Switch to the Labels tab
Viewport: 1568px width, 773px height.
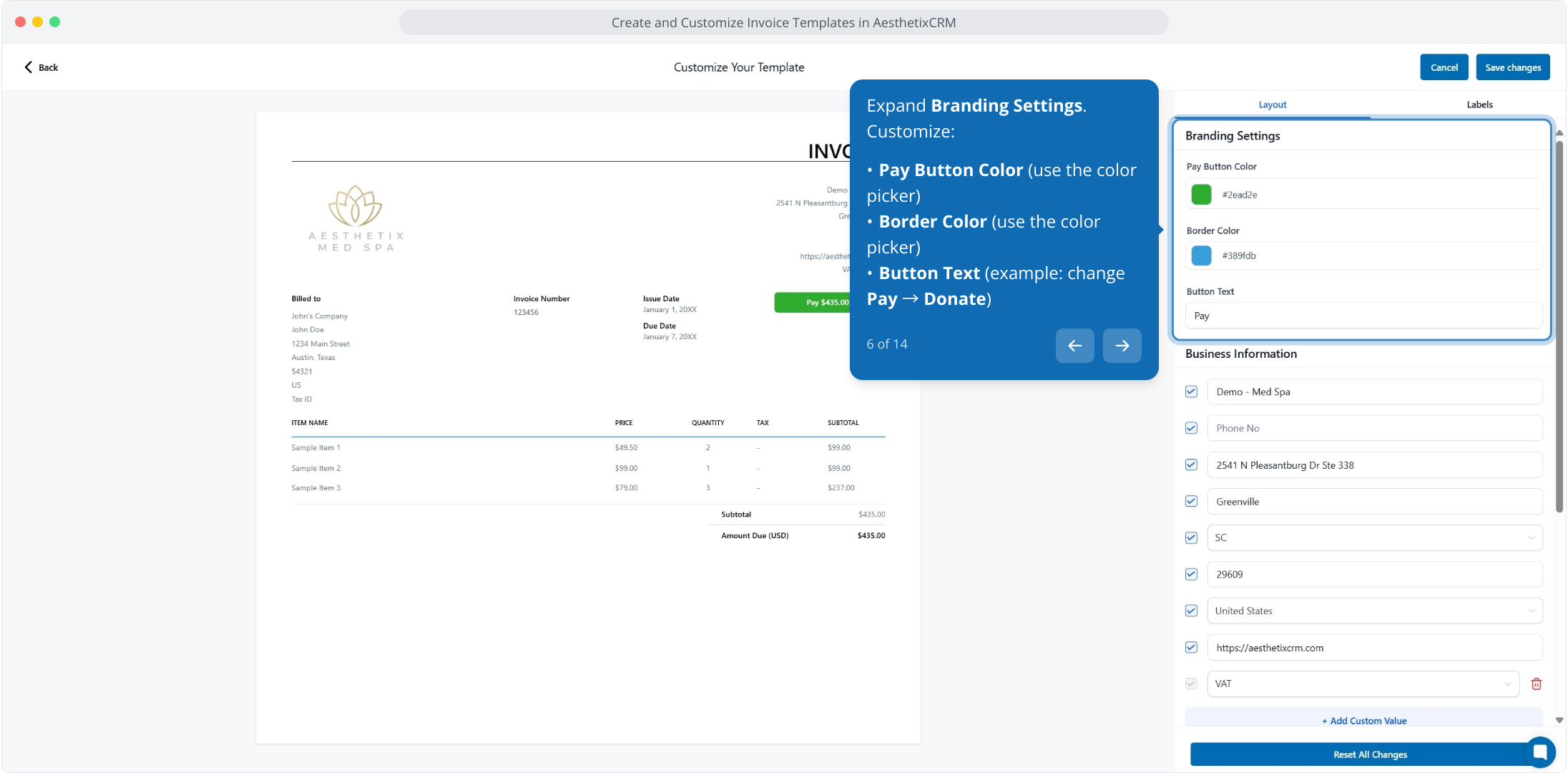(x=1479, y=104)
